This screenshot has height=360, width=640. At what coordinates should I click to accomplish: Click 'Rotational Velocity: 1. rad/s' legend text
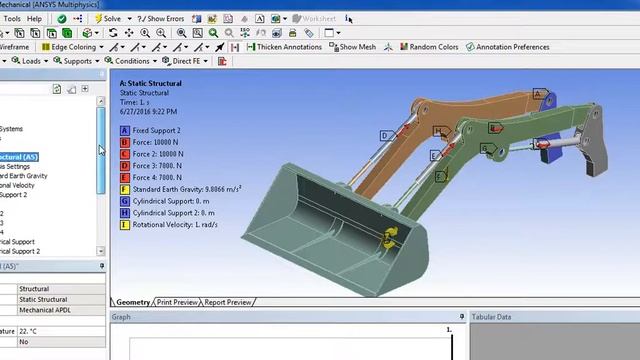click(175, 225)
